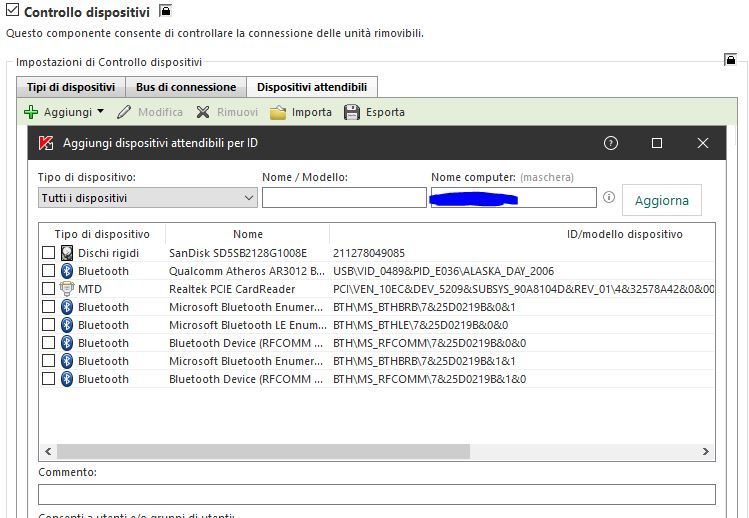749x518 pixels.
Task: Click the Modifica toolbar label
Action: tap(160, 112)
